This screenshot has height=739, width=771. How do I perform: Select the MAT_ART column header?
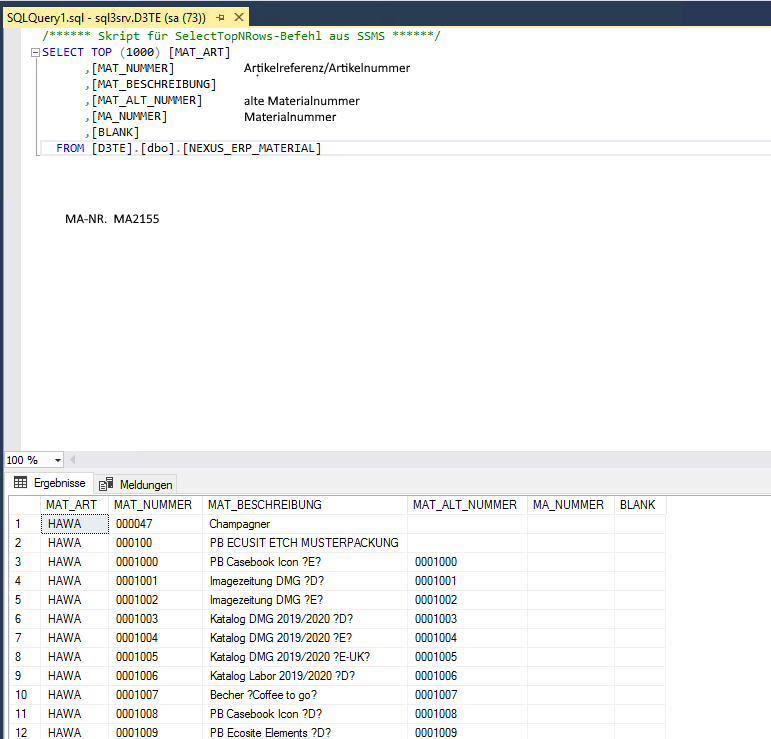[73, 505]
